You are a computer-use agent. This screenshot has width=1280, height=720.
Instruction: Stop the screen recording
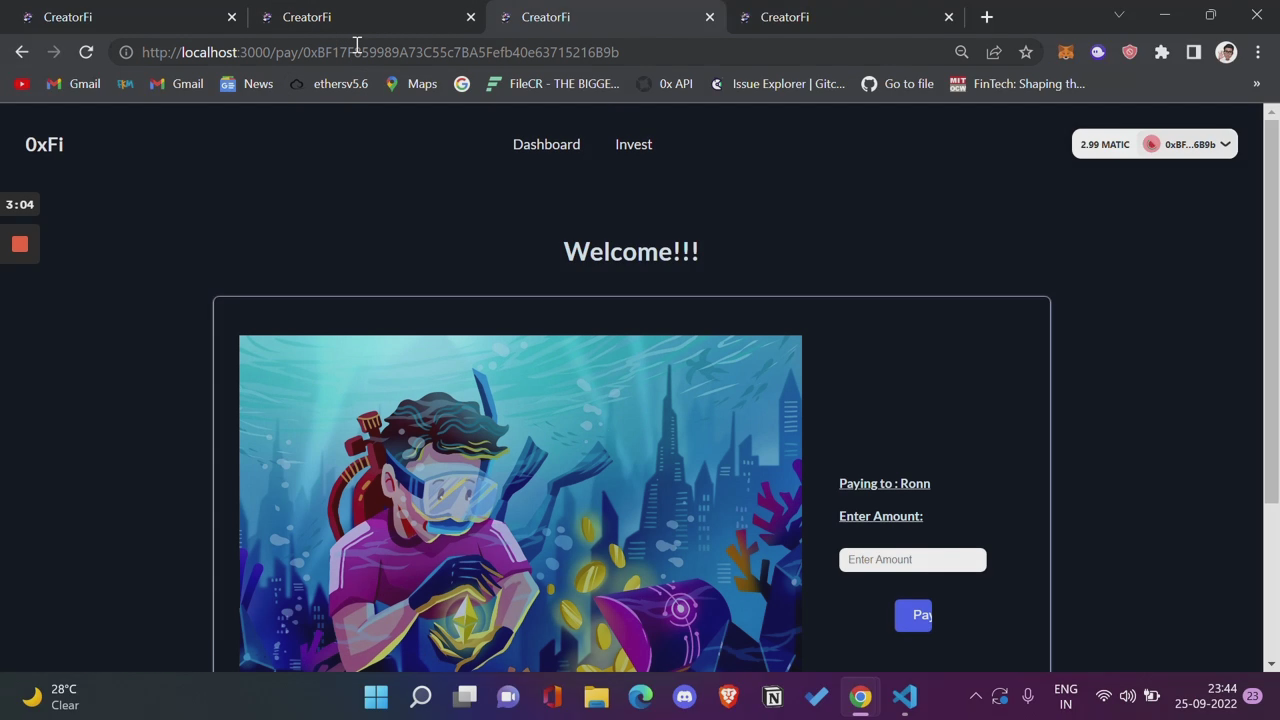tap(20, 244)
